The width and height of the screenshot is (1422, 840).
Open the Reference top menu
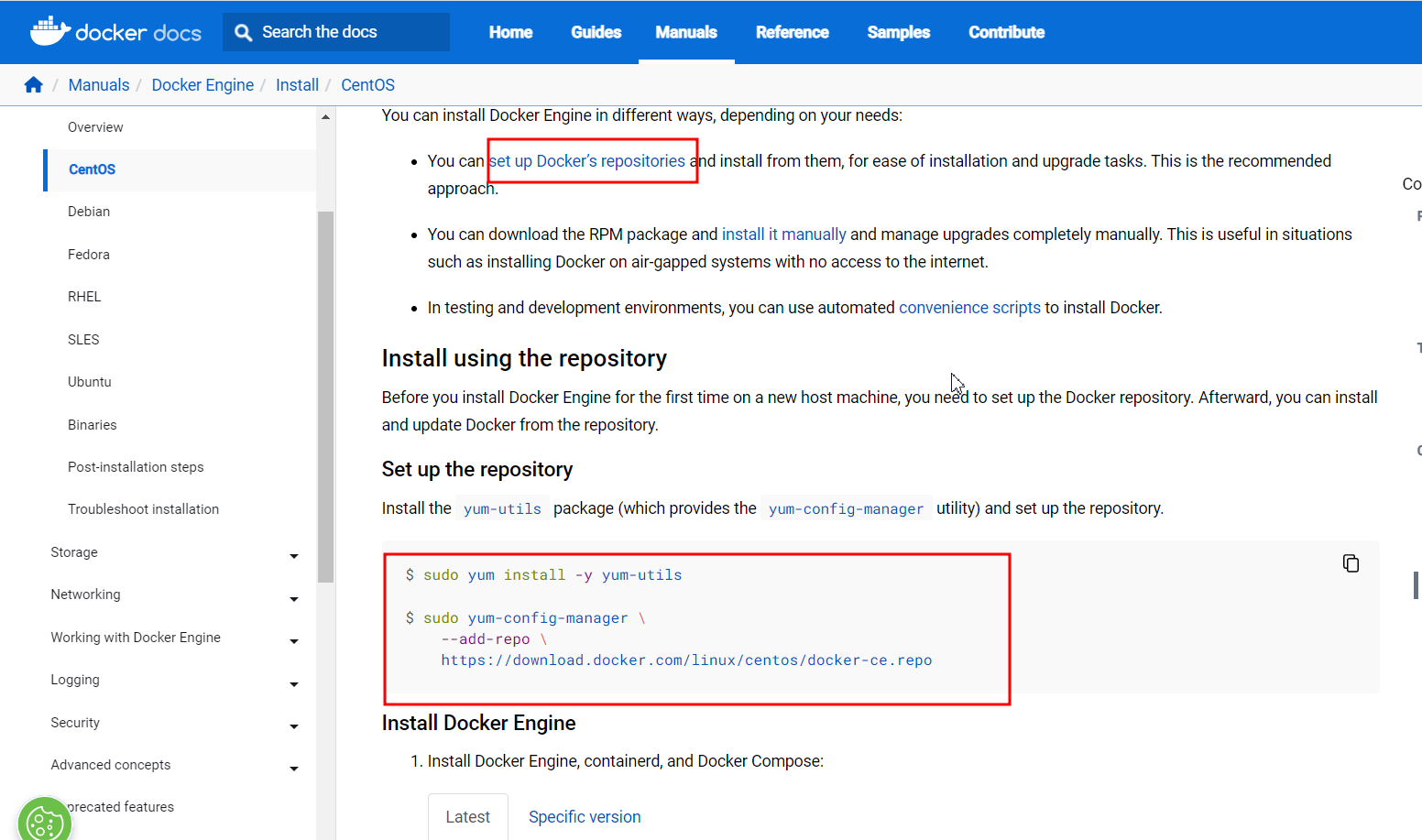792,32
